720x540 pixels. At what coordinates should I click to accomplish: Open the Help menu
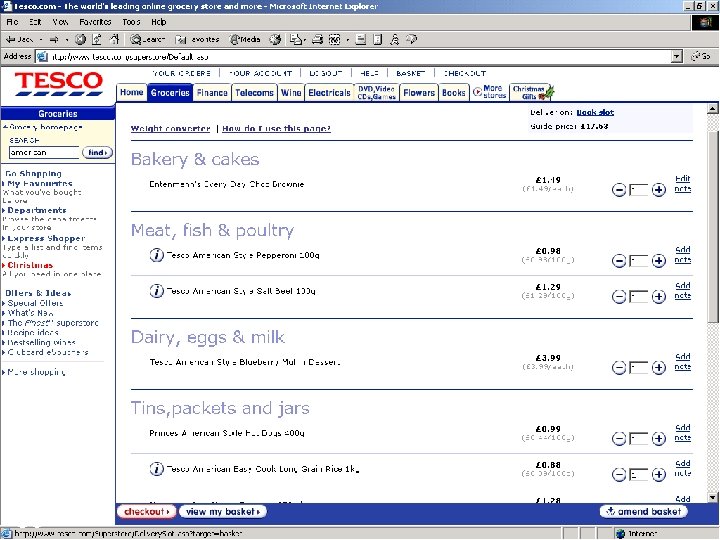158,22
